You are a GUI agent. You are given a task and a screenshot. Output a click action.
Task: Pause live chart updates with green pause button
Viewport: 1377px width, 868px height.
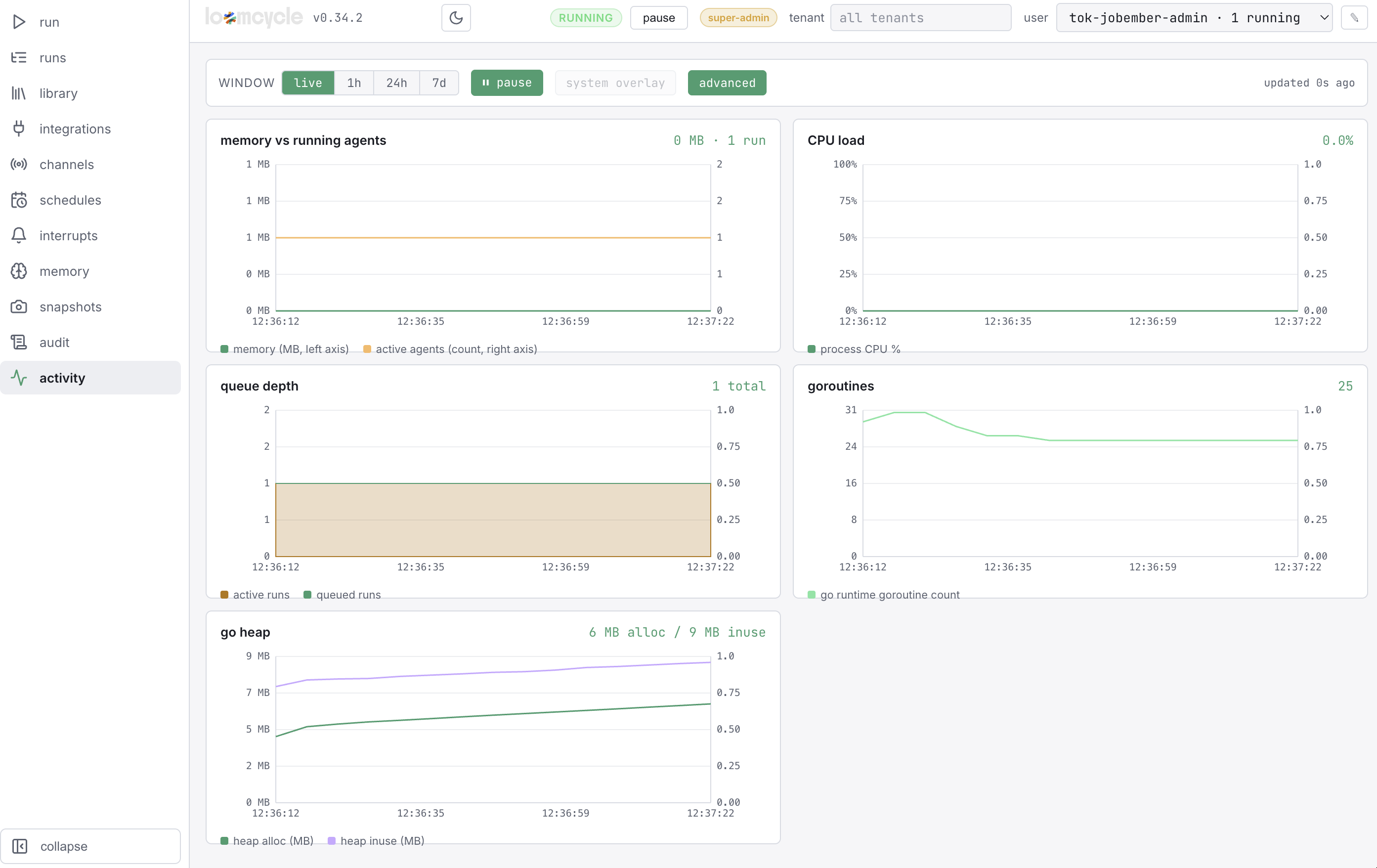tap(507, 83)
